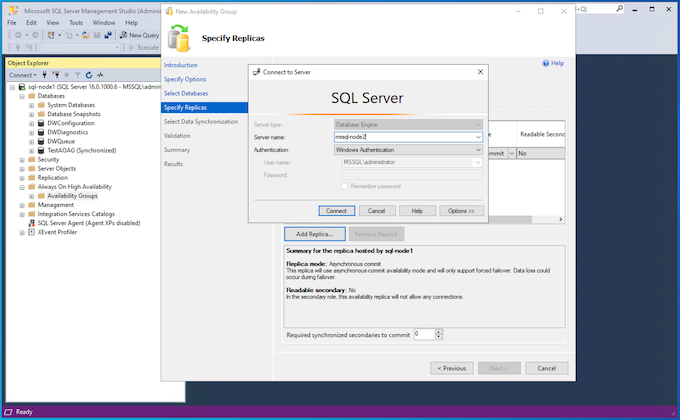The height and width of the screenshot is (420, 680).
Task: Close the Connect to Server dialog
Action: click(x=480, y=72)
